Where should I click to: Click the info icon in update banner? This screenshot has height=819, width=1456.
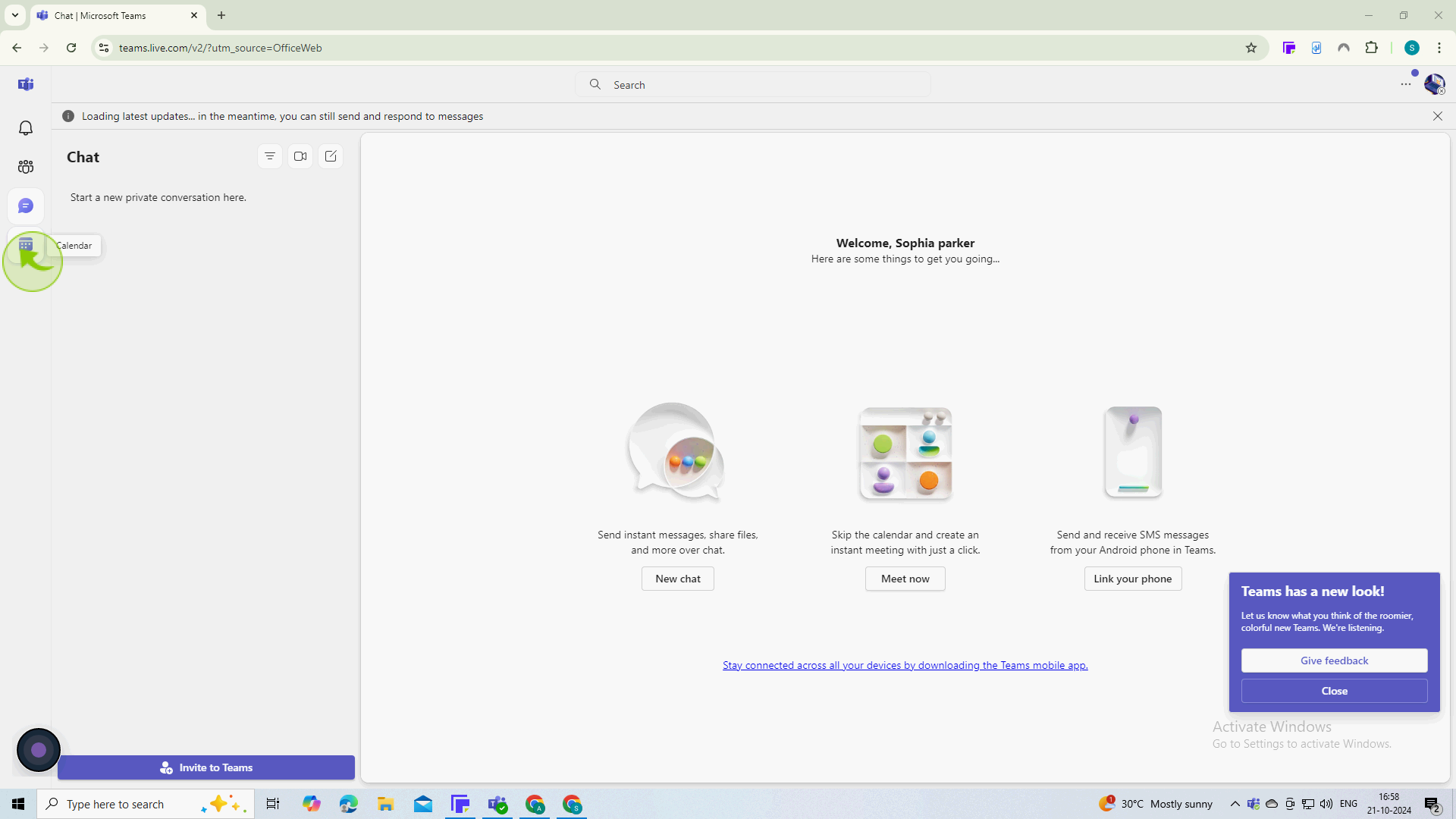point(68,116)
